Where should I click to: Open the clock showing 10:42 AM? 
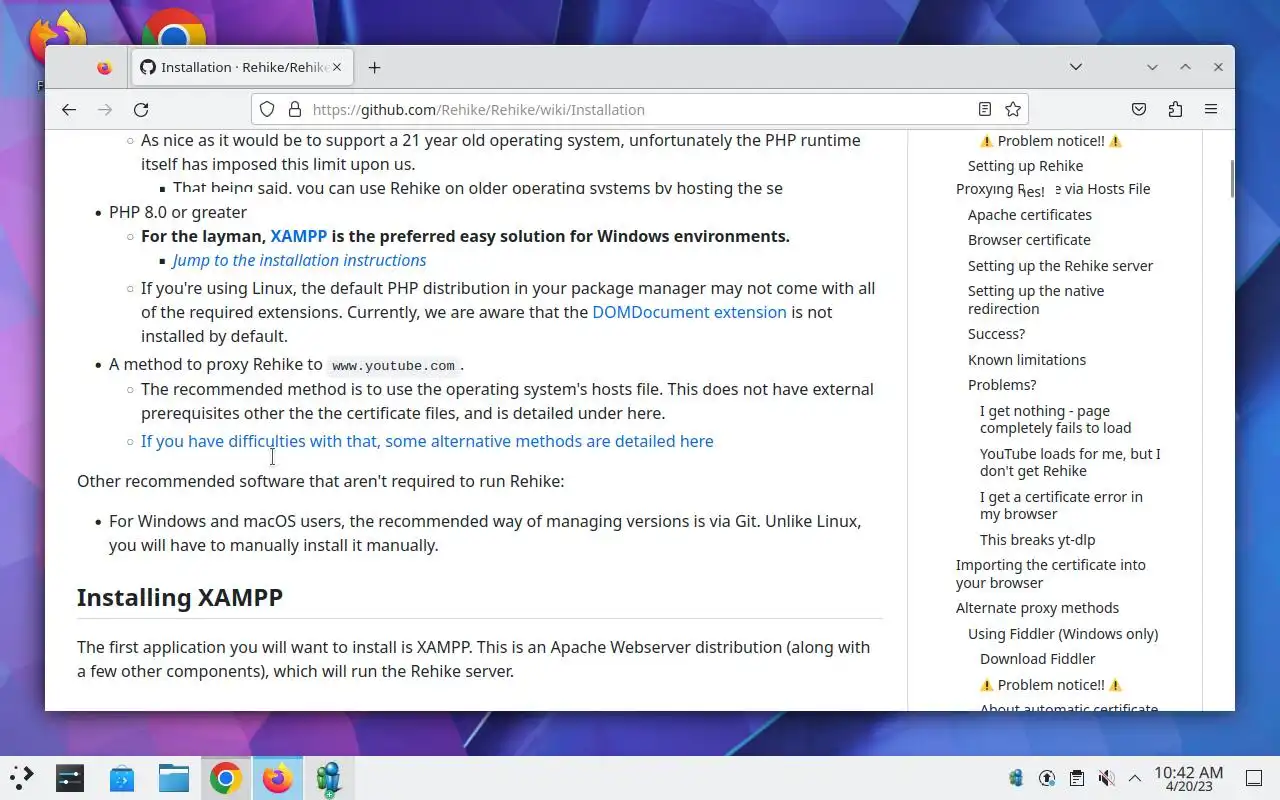(x=1188, y=778)
